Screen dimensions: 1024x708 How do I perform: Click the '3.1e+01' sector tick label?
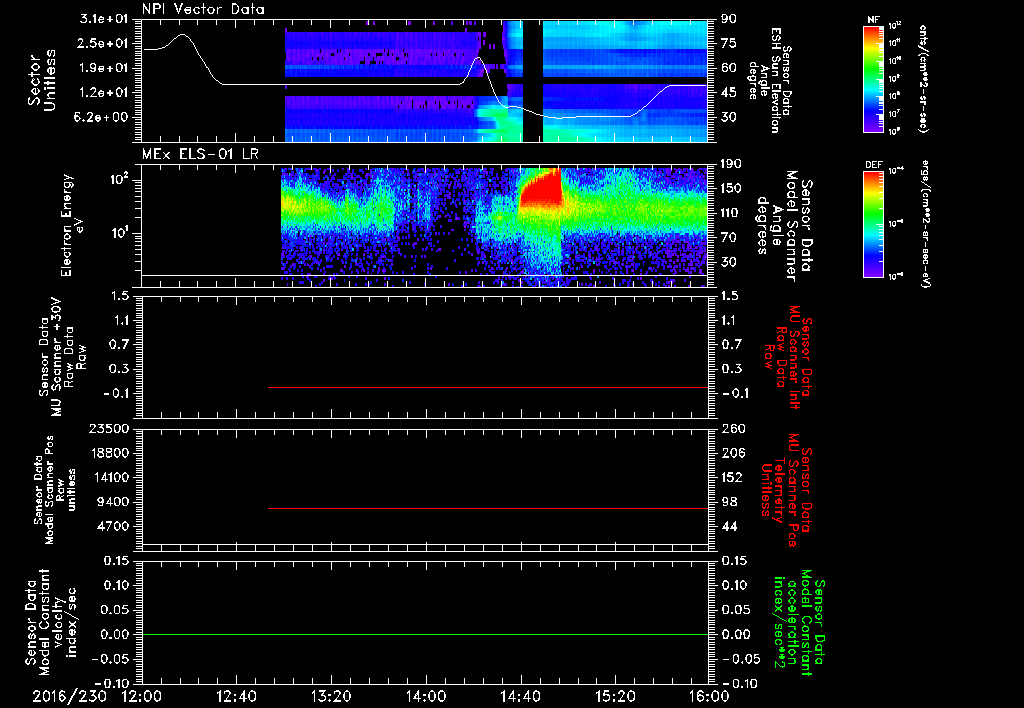(105, 19)
